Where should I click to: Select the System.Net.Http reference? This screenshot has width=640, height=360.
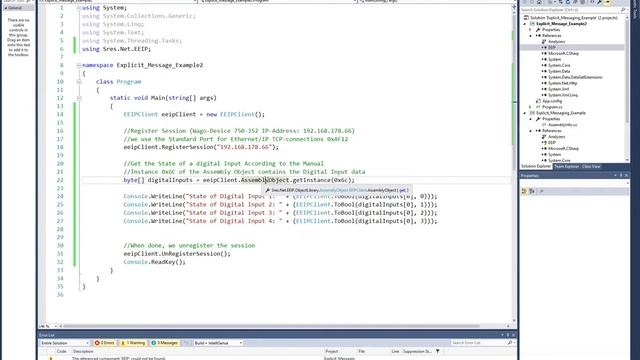point(562,83)
